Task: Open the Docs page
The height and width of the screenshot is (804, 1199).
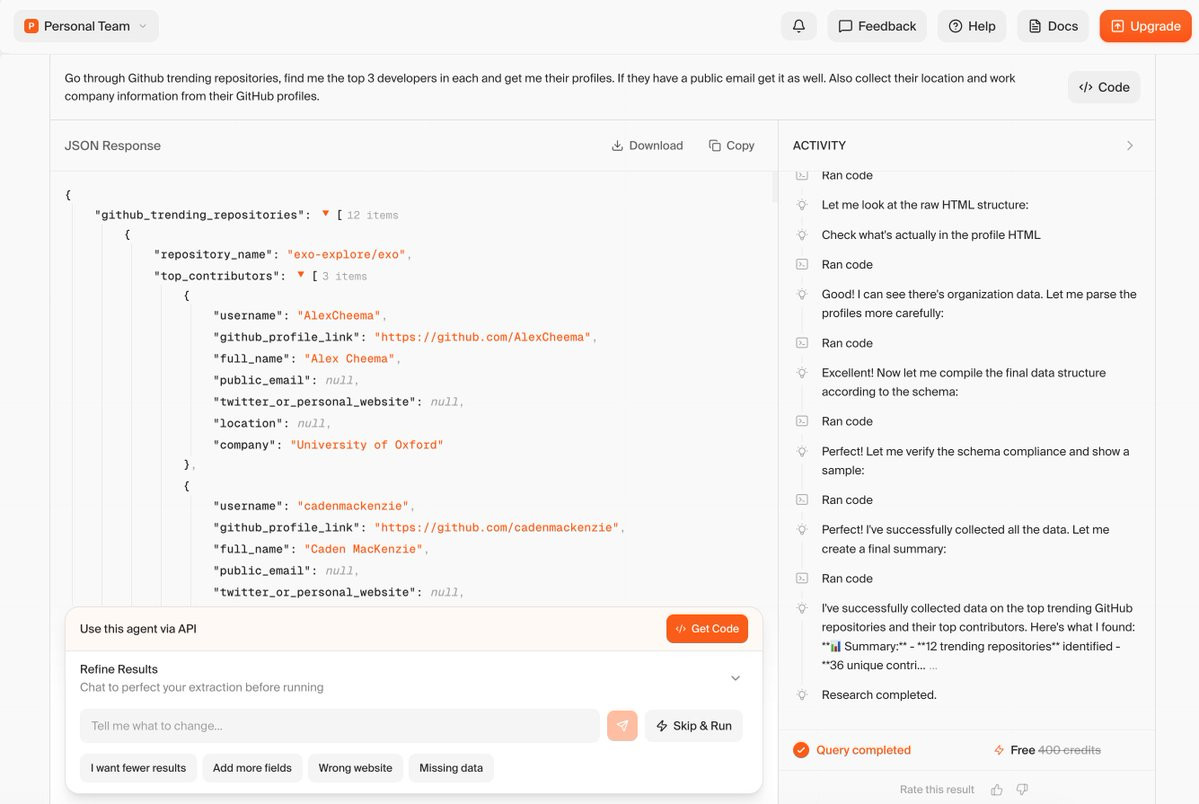Action: (x=1053, y=26)
